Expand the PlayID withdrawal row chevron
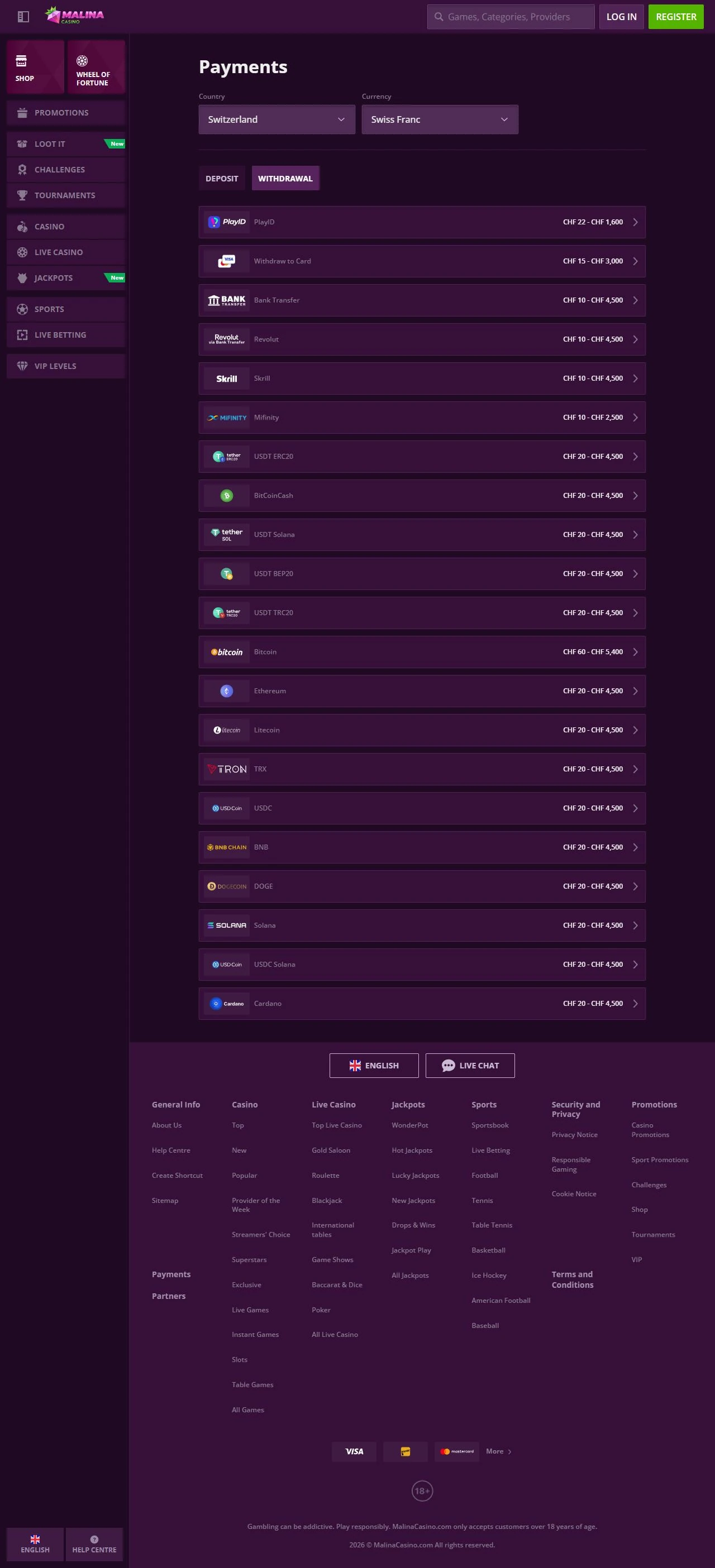 point(635,222)
